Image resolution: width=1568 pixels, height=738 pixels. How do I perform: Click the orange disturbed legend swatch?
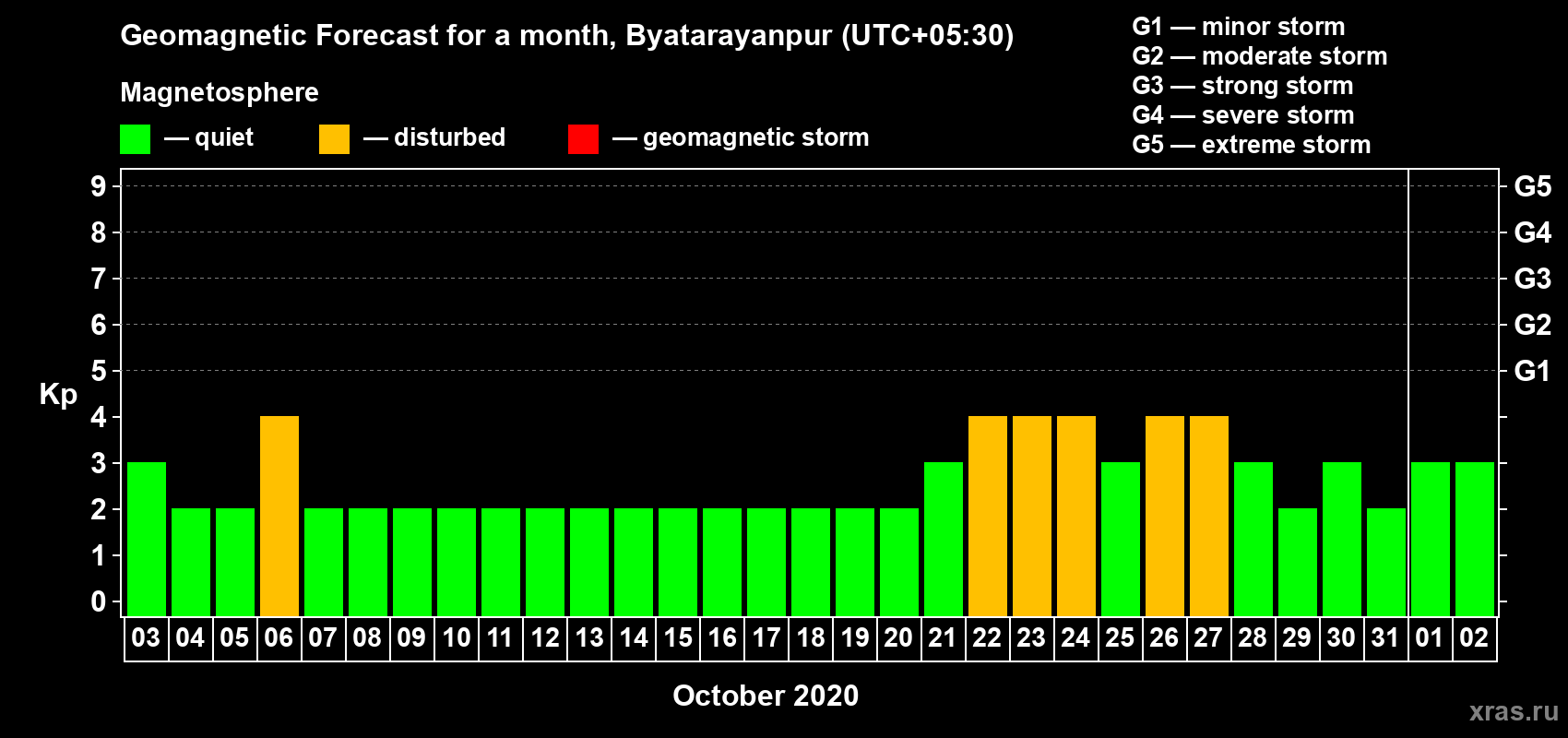[334, 139]
